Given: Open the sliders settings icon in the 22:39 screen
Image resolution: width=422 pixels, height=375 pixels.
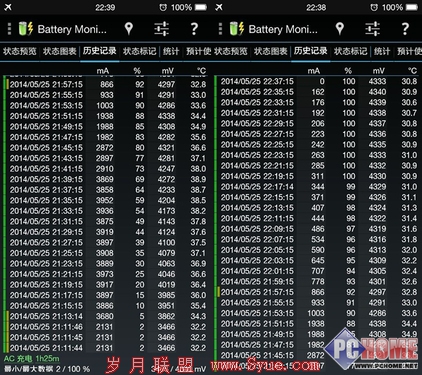Looking at the screenshot, I should coord(162,29).
